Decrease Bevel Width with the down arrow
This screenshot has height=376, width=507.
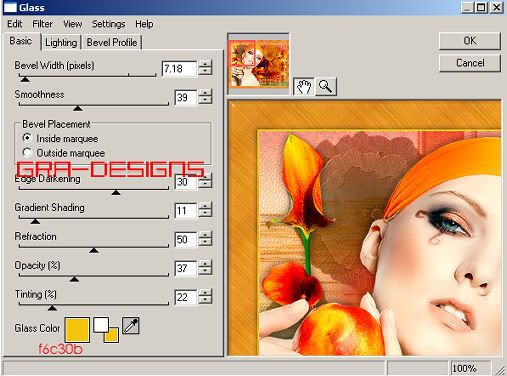[x=205, y=72]
